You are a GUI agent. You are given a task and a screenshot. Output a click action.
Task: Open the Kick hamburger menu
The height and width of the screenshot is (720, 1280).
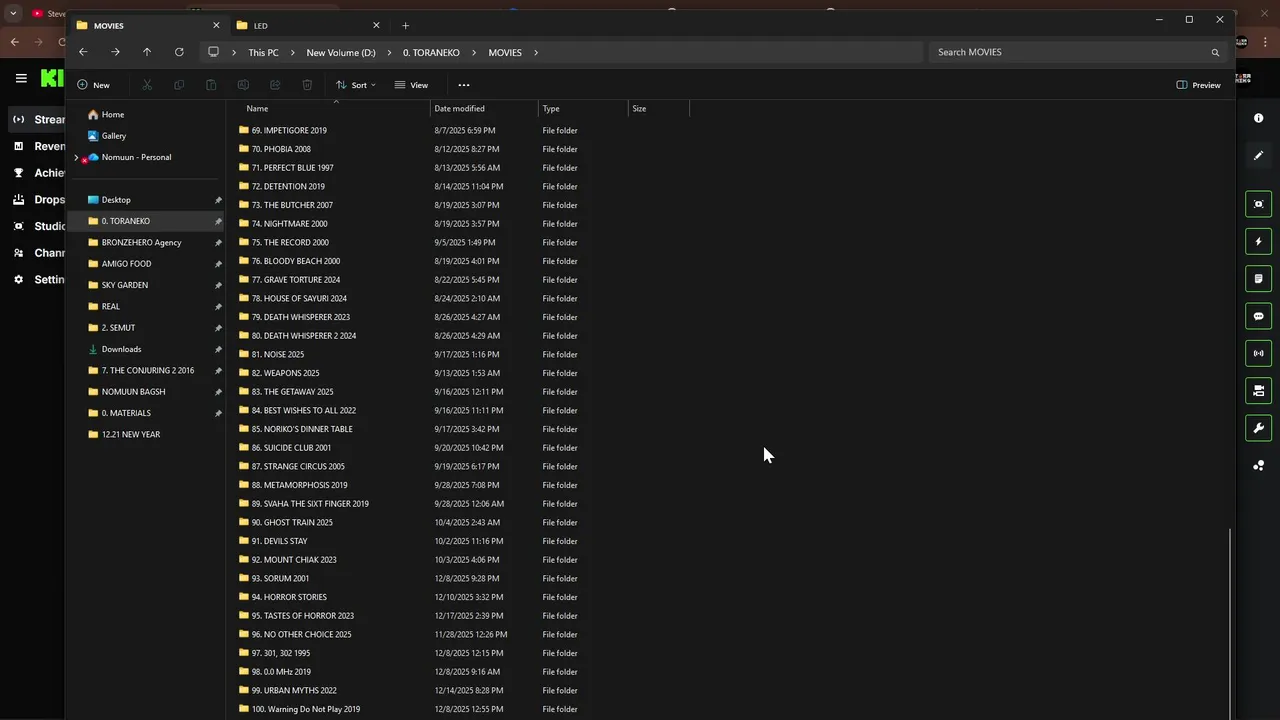pos(21,78)
